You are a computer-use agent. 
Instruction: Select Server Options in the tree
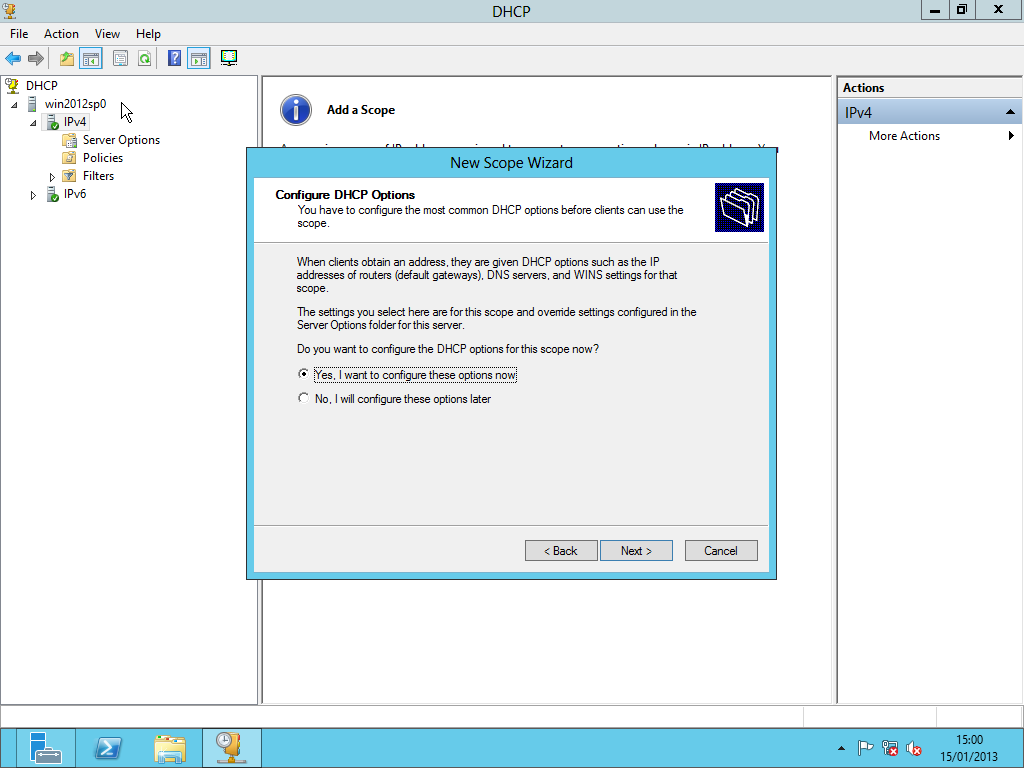[121, 140]
